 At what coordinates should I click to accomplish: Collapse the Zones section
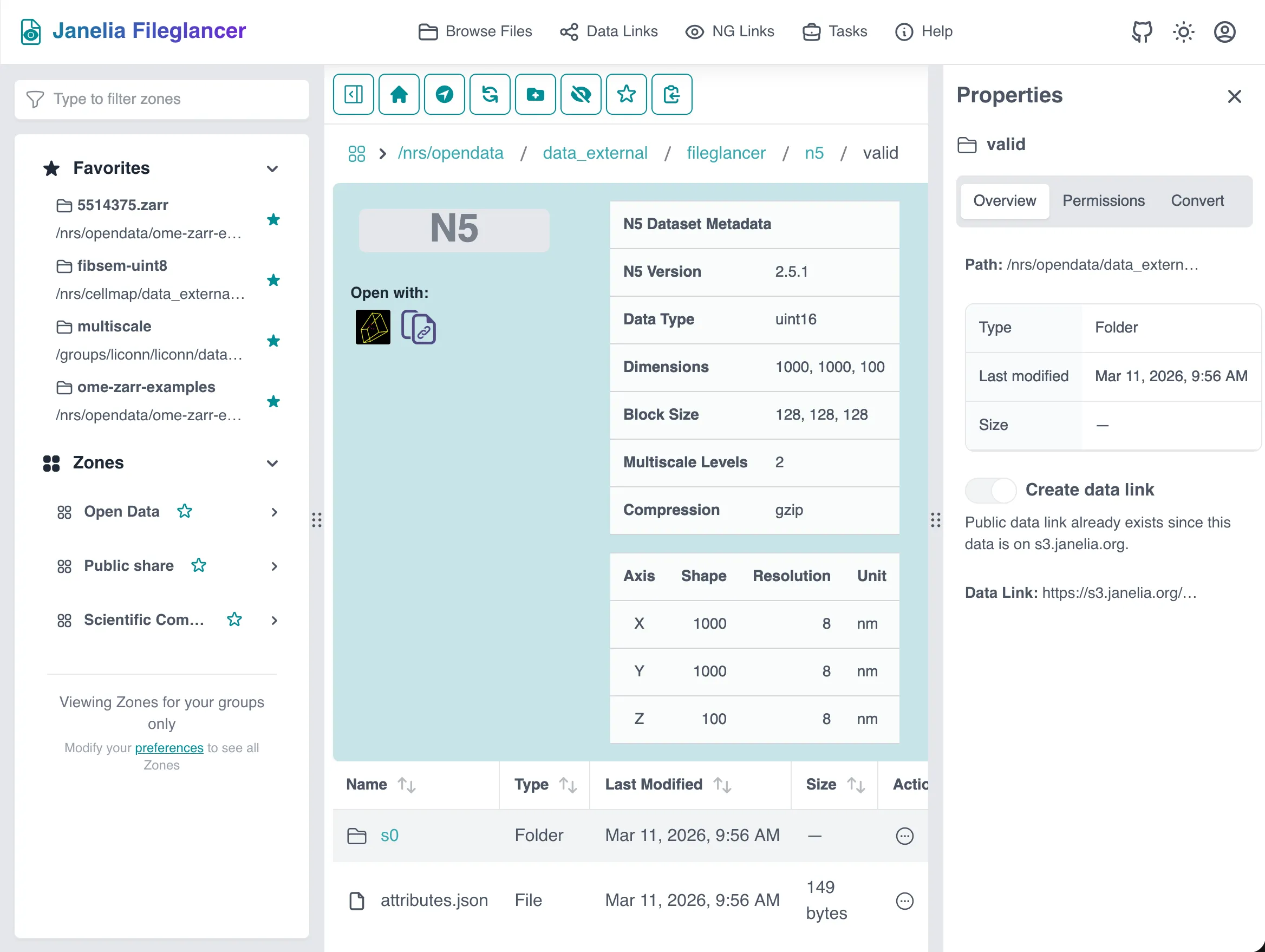click(272, 463)
